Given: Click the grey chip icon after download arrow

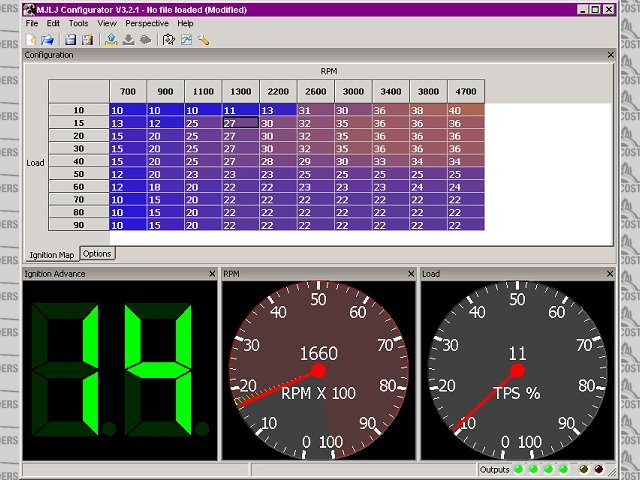Looking at the screenshot, I should 145,39.
